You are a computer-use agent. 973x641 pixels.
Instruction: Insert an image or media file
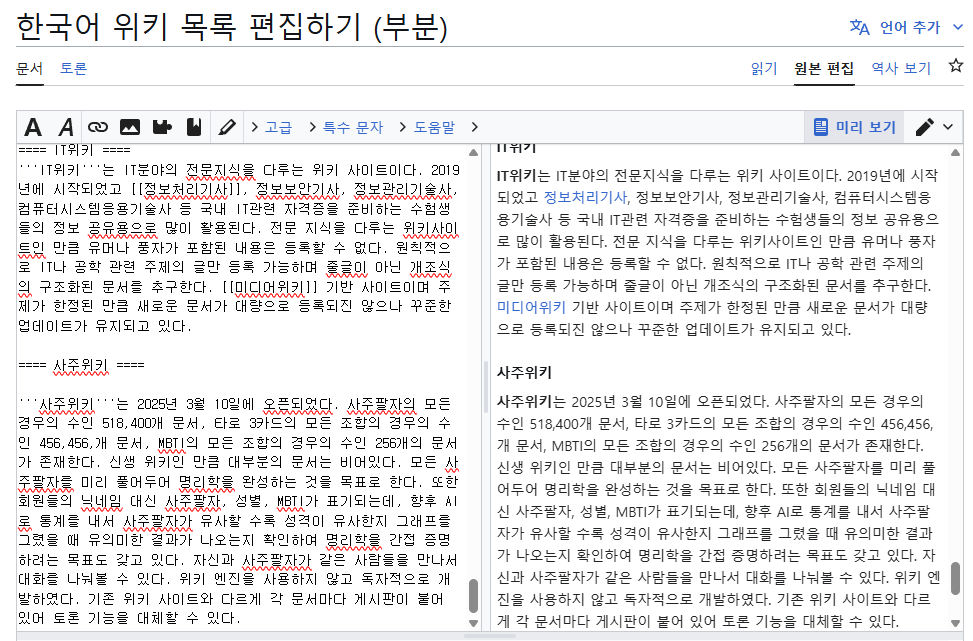pos(130,127)
